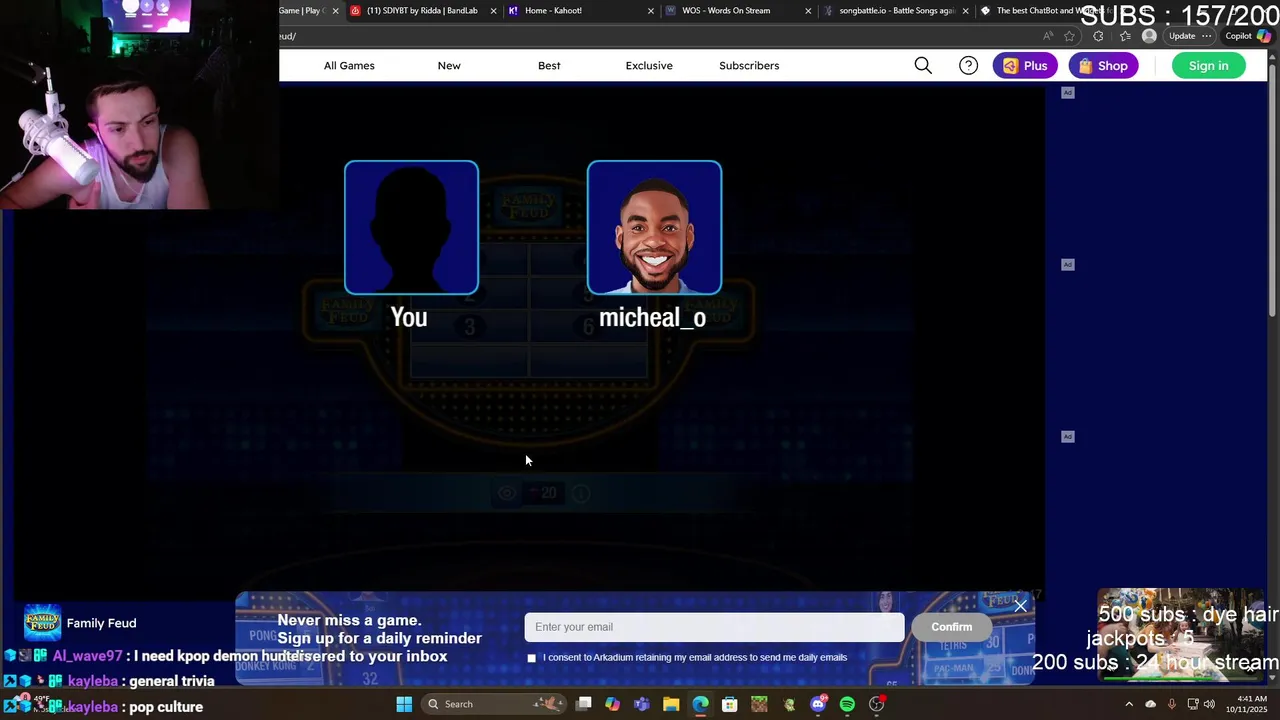
Task: Open the Best games menu item
Action: tap(549, 65)
